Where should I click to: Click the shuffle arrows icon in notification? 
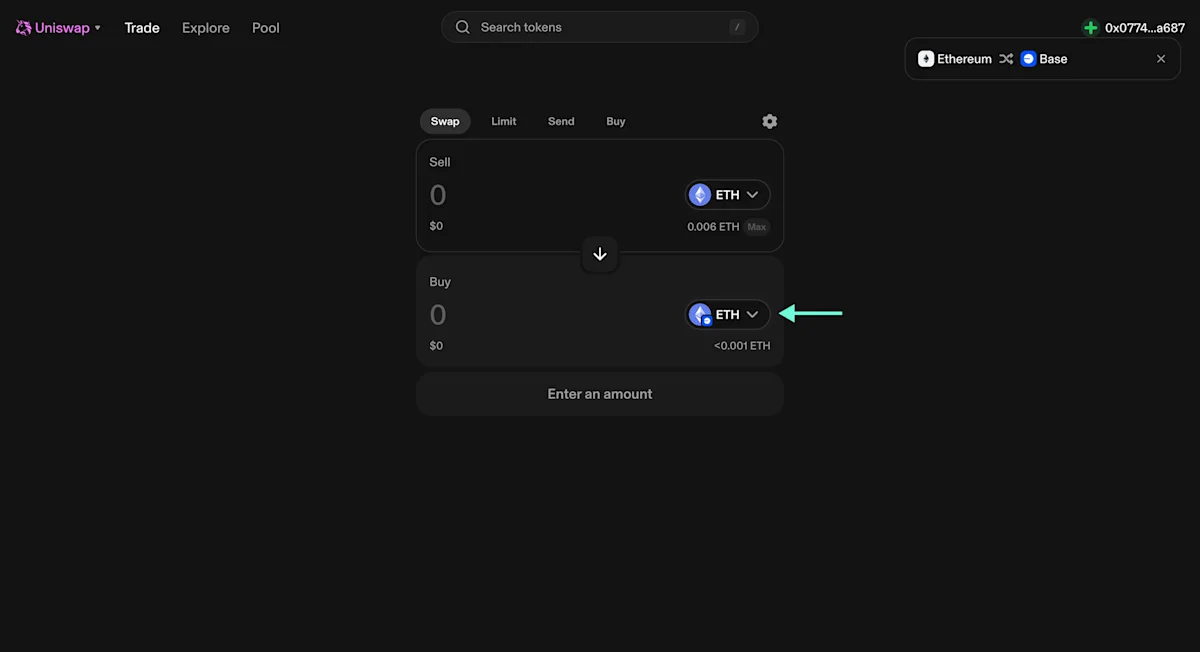1006,59
